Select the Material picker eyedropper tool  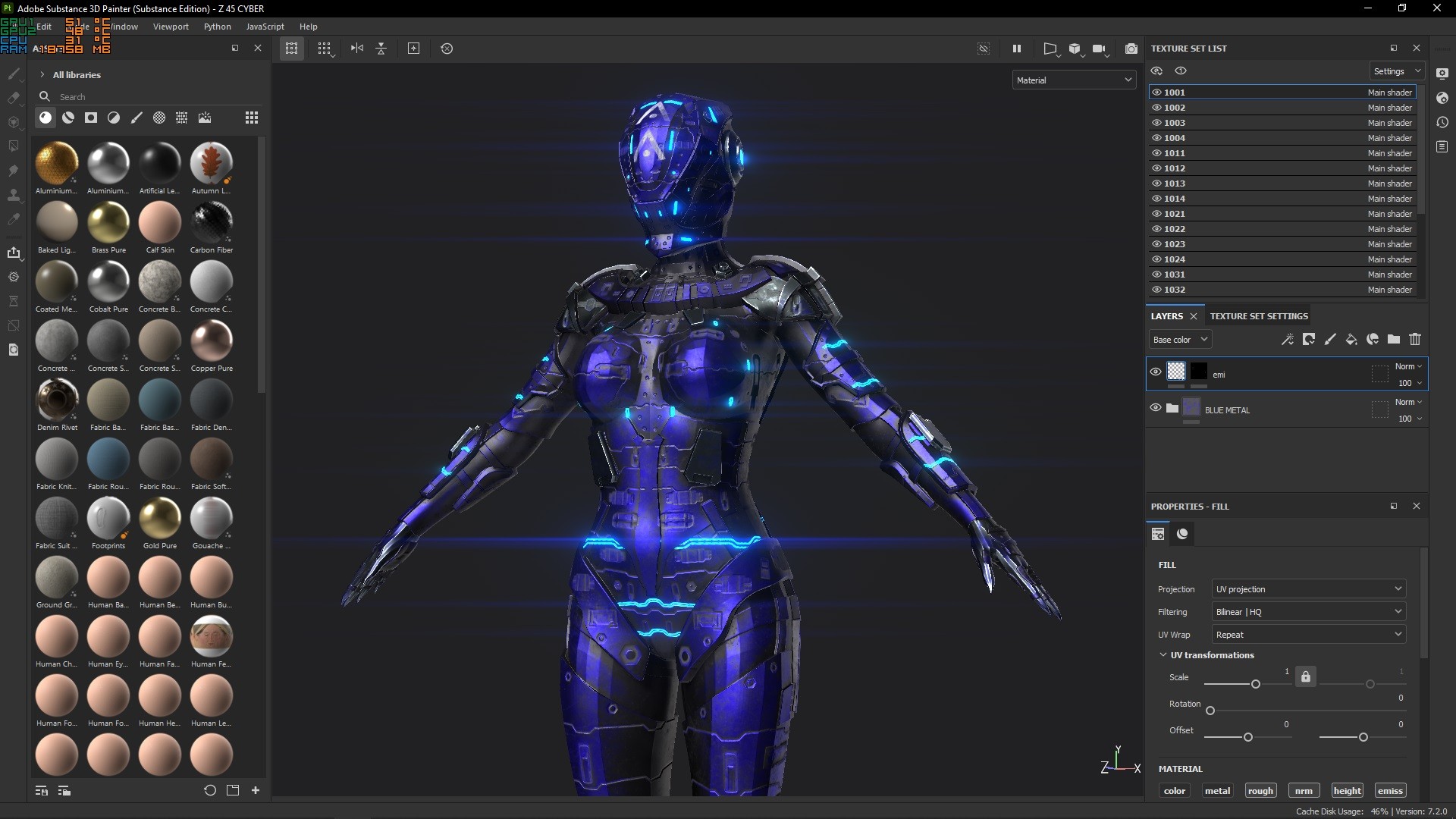(x=14, y=219)
